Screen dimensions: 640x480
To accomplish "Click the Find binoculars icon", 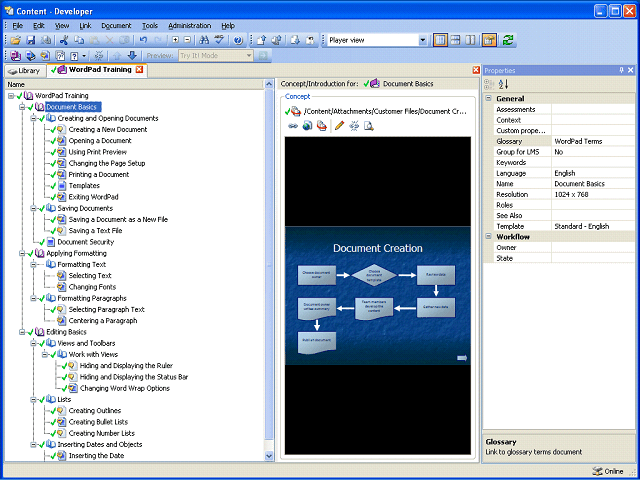I will coord(205,40).
